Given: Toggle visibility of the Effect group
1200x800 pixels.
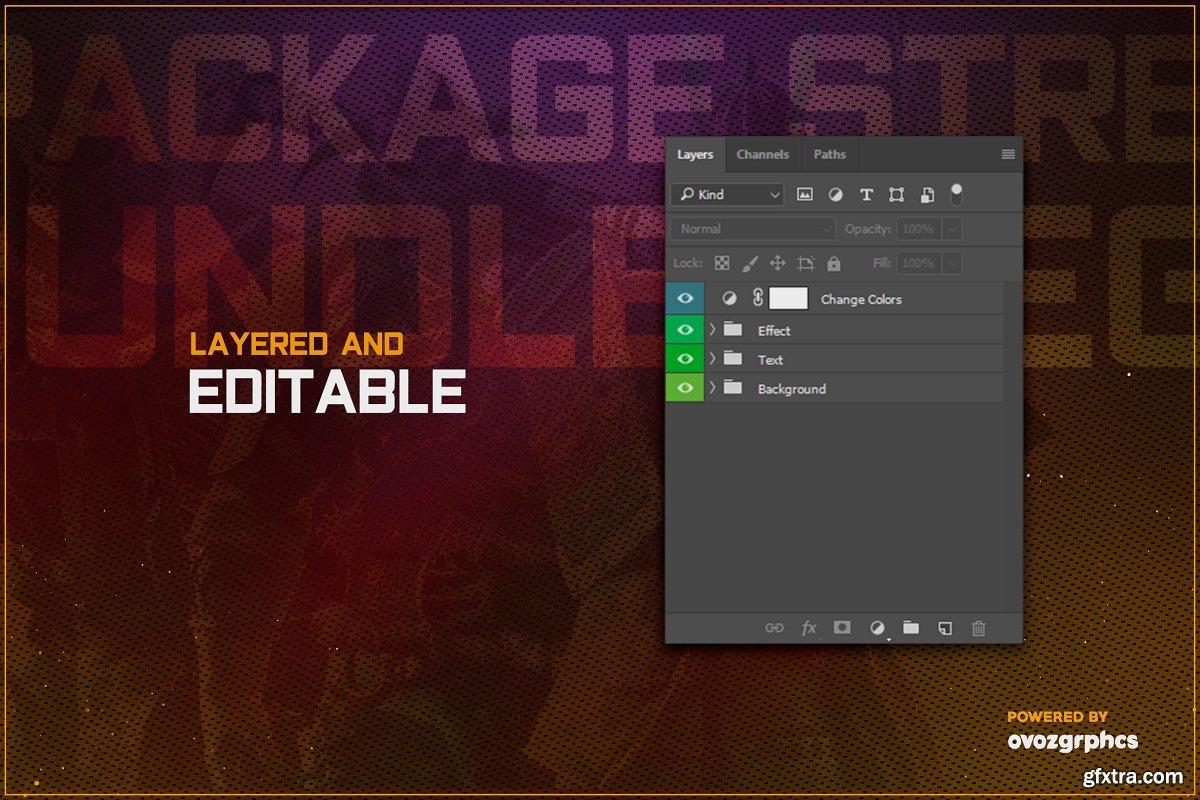Looking at the screenshot, I should pos(685,330).
